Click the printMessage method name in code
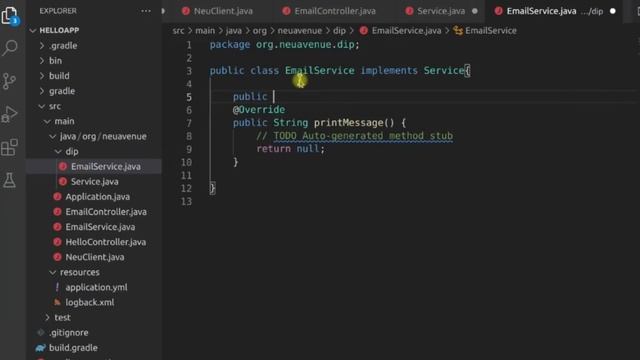 point(349,123)
